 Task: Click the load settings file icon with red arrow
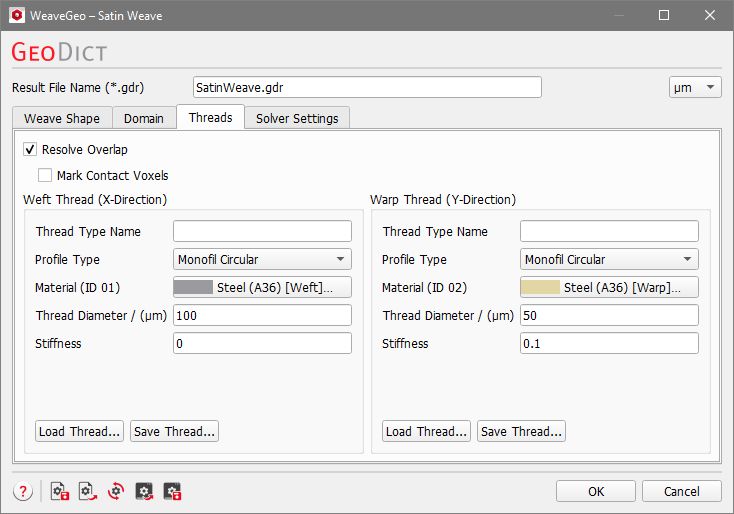point(88,492)
